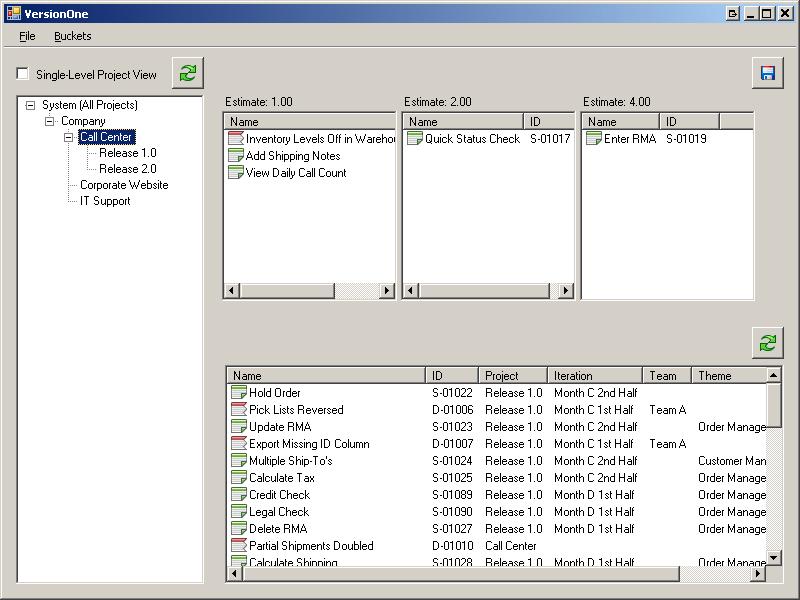This screenshot has width=800, height=600.
Task: Click the blue floppy disk save button
Action: [x=767, y=73]
